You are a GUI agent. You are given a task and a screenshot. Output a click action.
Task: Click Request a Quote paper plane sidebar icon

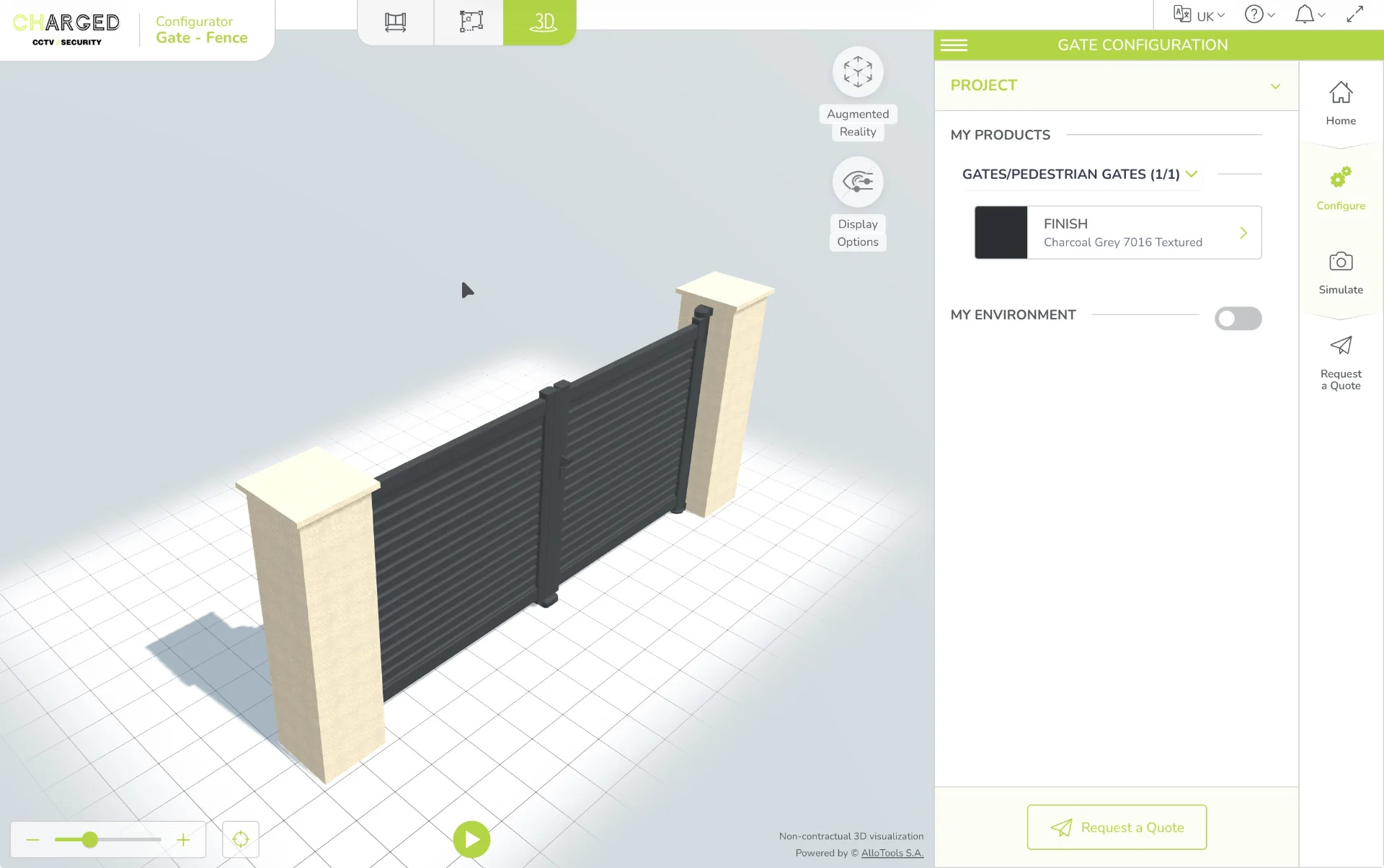click(x=1341, y=346)
